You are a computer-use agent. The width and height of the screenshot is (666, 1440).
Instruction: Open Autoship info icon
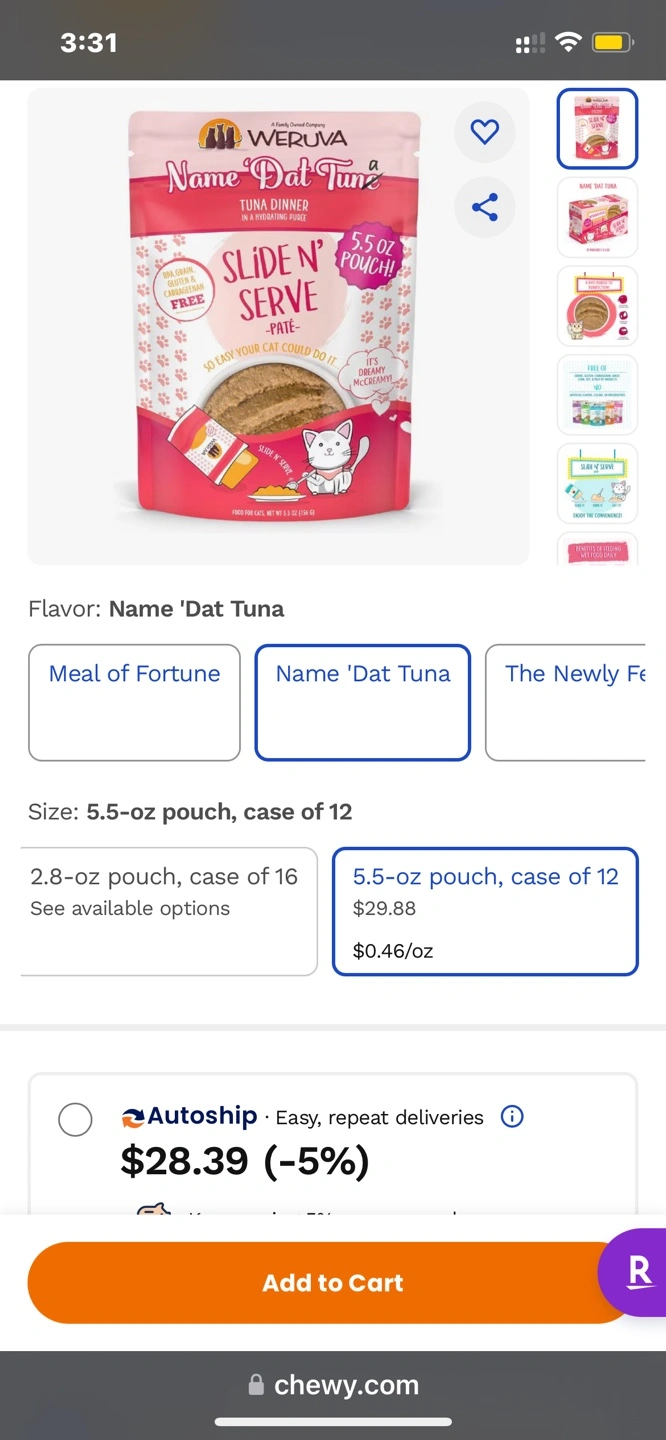pyautogui.click(x=512, y=1117)
